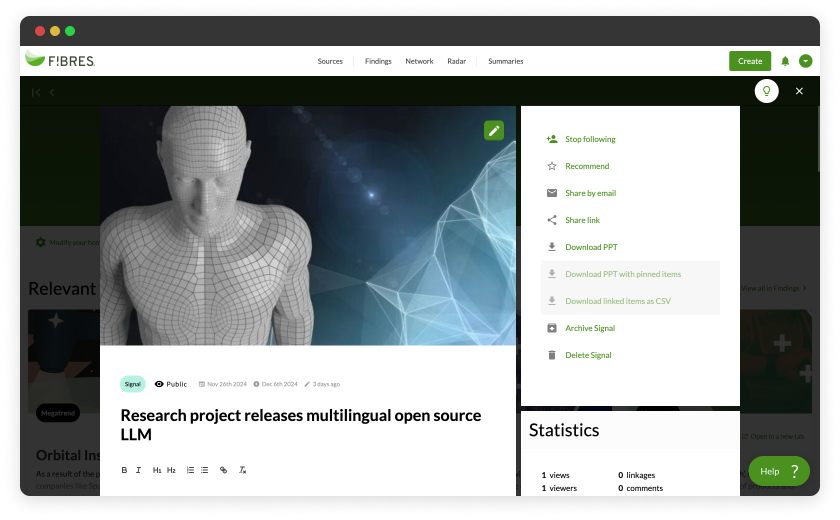Viewport: 840px width, 520px height.
Task: Go to previous item chevron
Action: [x=52, y=92]
